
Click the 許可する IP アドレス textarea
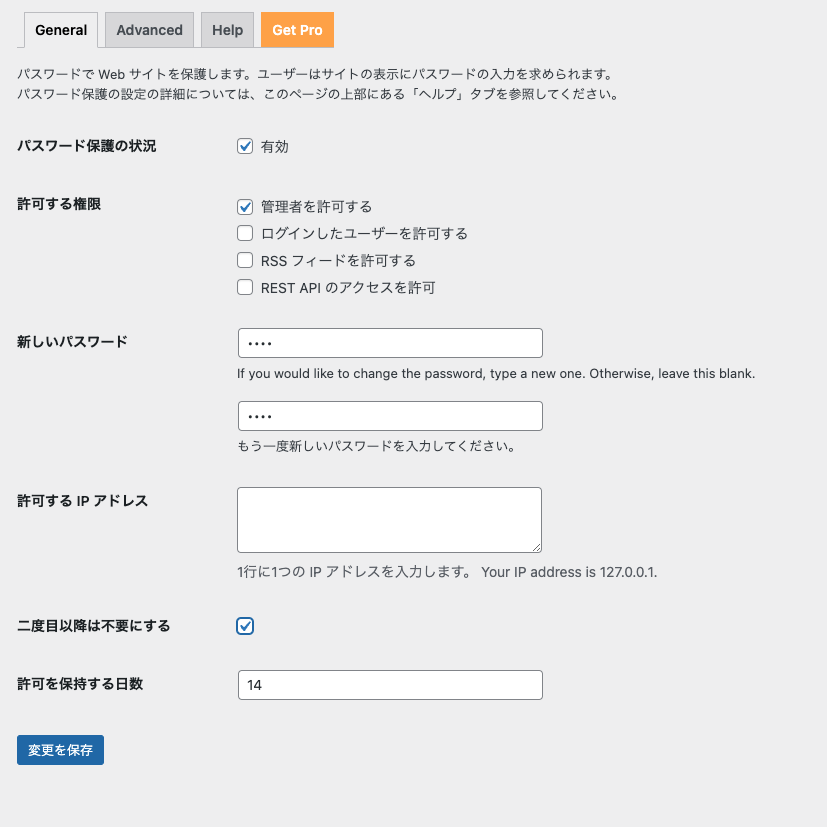point(389,520)
